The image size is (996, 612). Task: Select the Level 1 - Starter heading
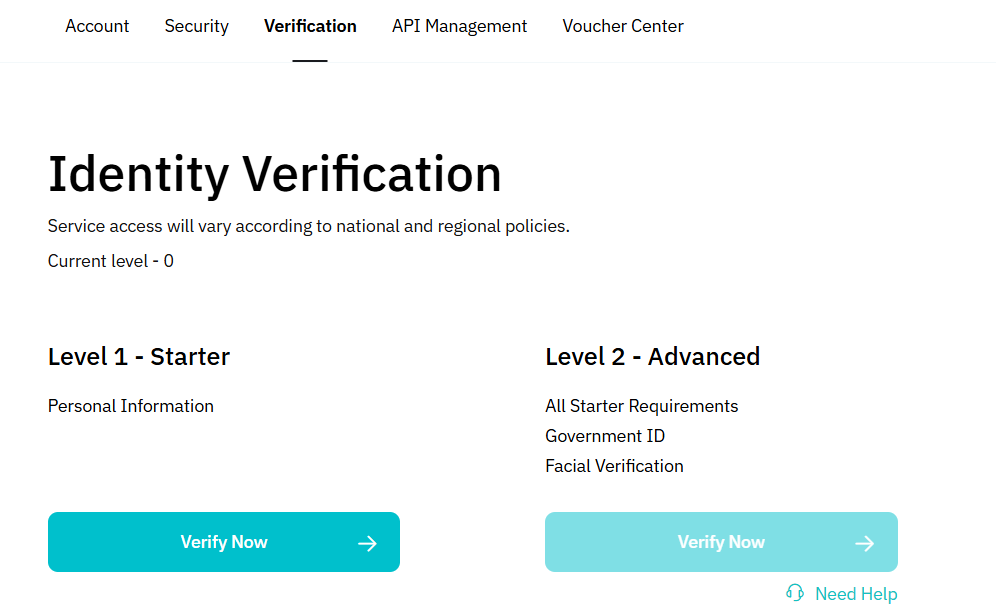click(138, 356)
